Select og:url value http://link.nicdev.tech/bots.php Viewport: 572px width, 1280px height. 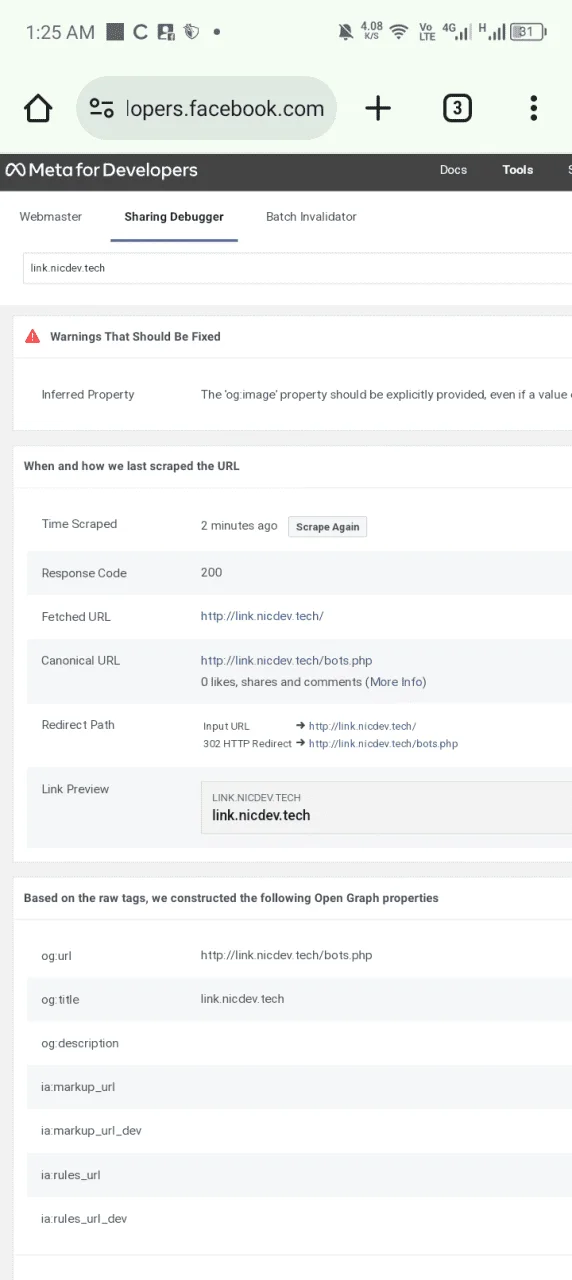[x=286, y=956]
